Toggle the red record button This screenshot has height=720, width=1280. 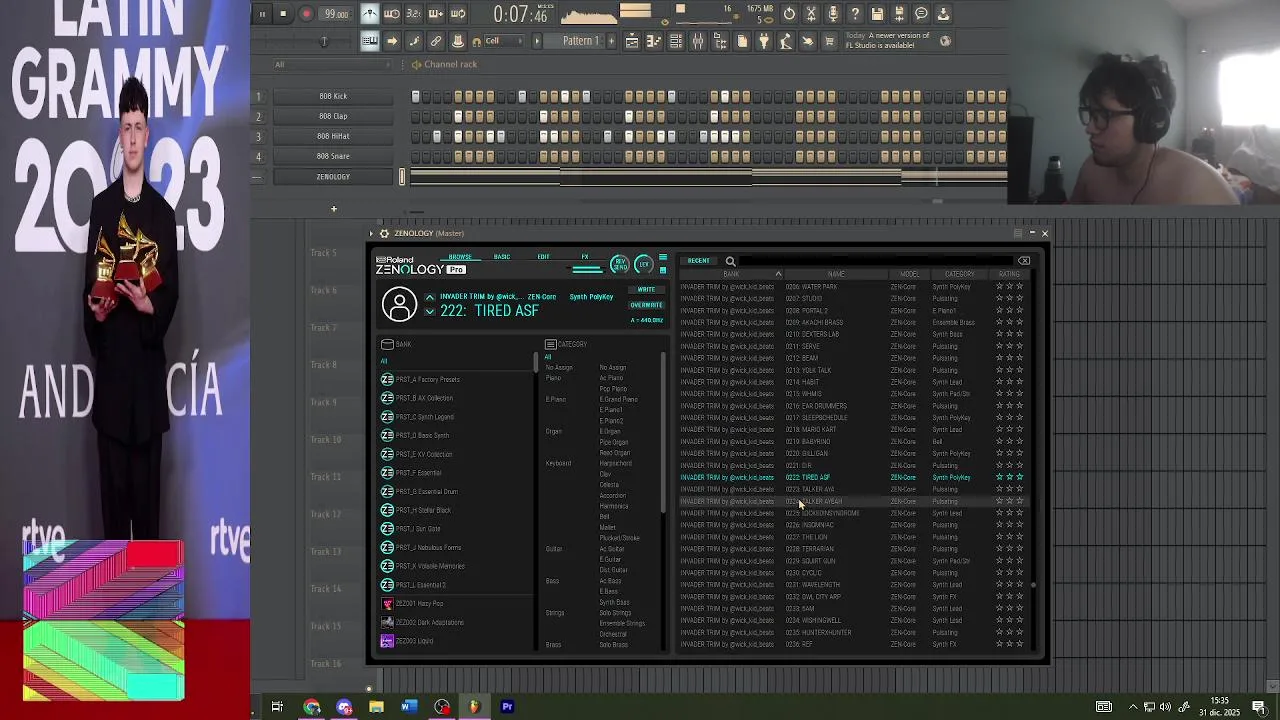306,14
